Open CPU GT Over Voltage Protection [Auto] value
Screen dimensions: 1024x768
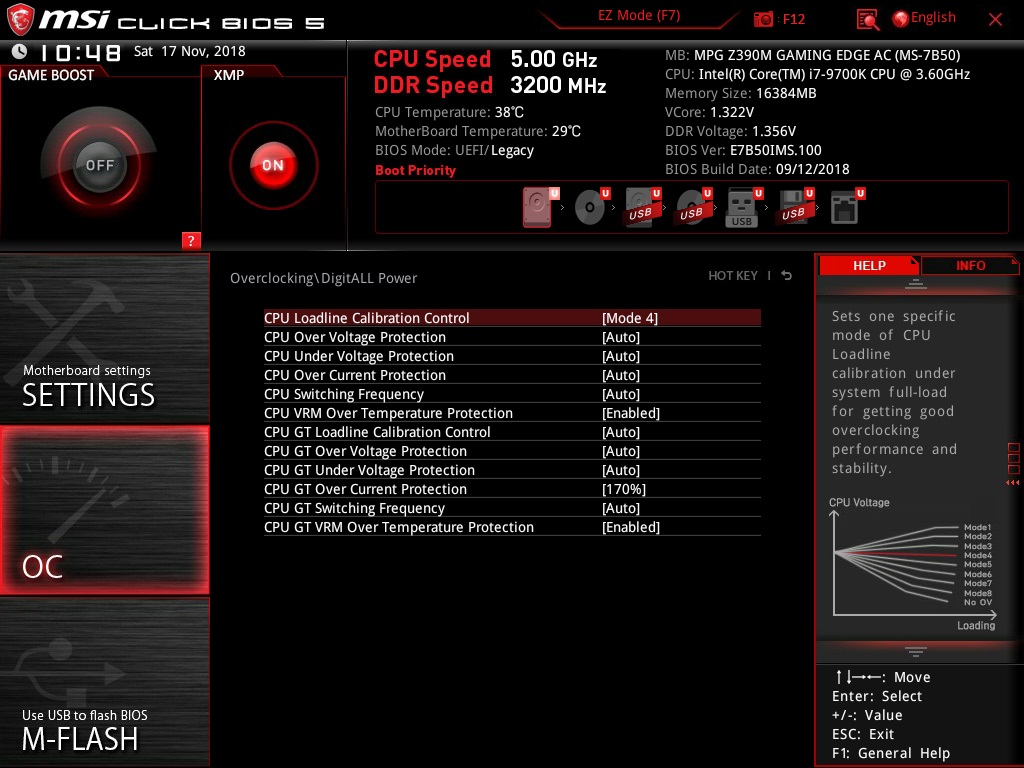[x=620, y=451]
